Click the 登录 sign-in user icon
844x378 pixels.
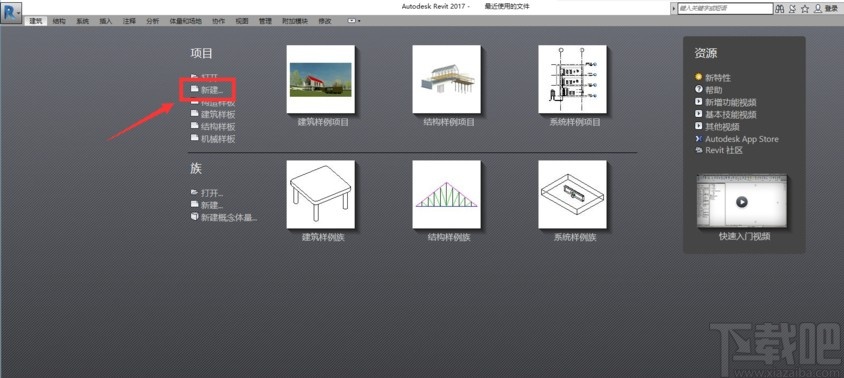pyautogui.click(x=818, y=9)
